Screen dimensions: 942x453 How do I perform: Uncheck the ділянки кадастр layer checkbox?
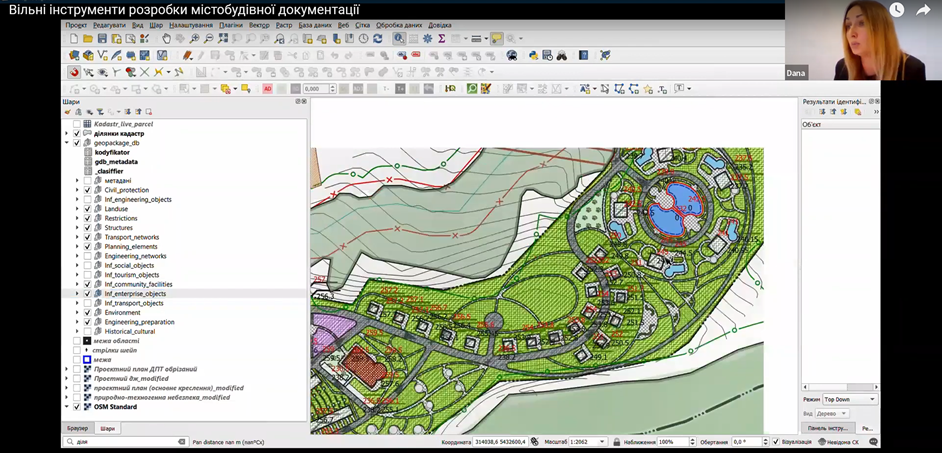tap(76, 133)
